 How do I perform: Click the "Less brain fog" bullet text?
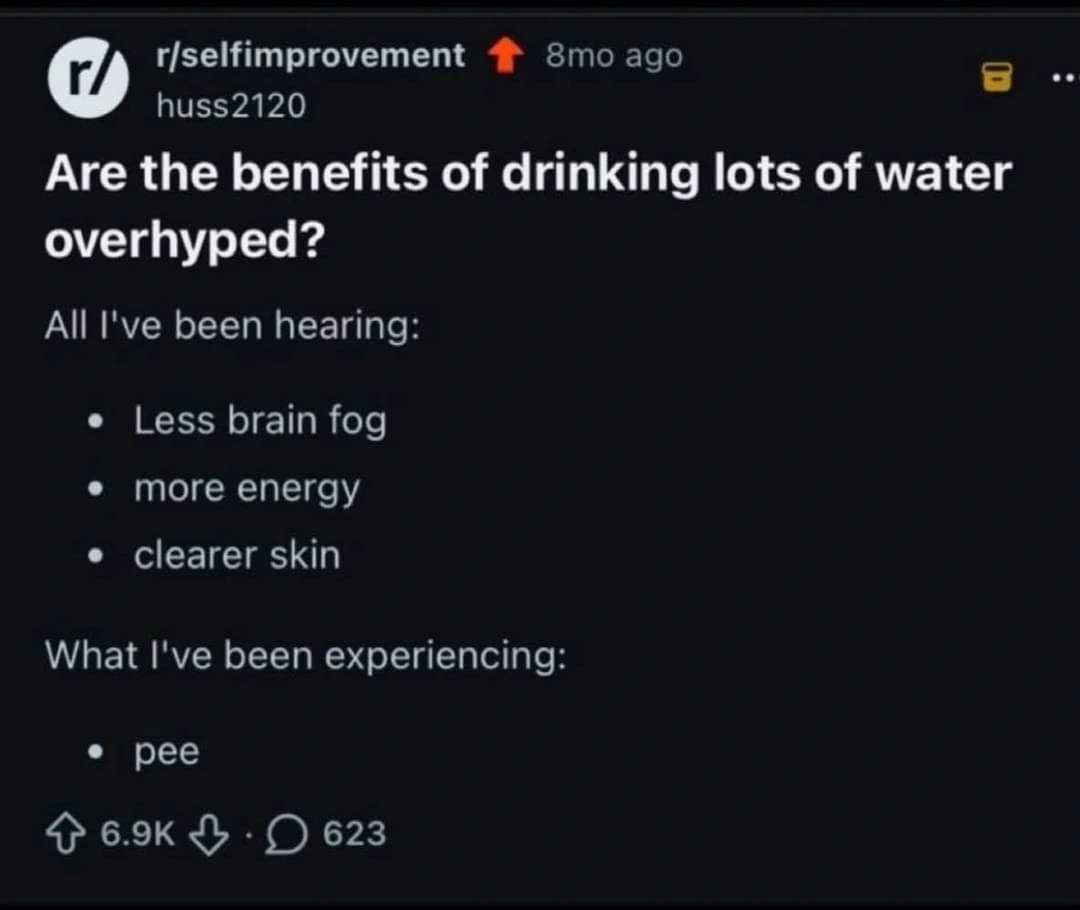pos(260,421)
